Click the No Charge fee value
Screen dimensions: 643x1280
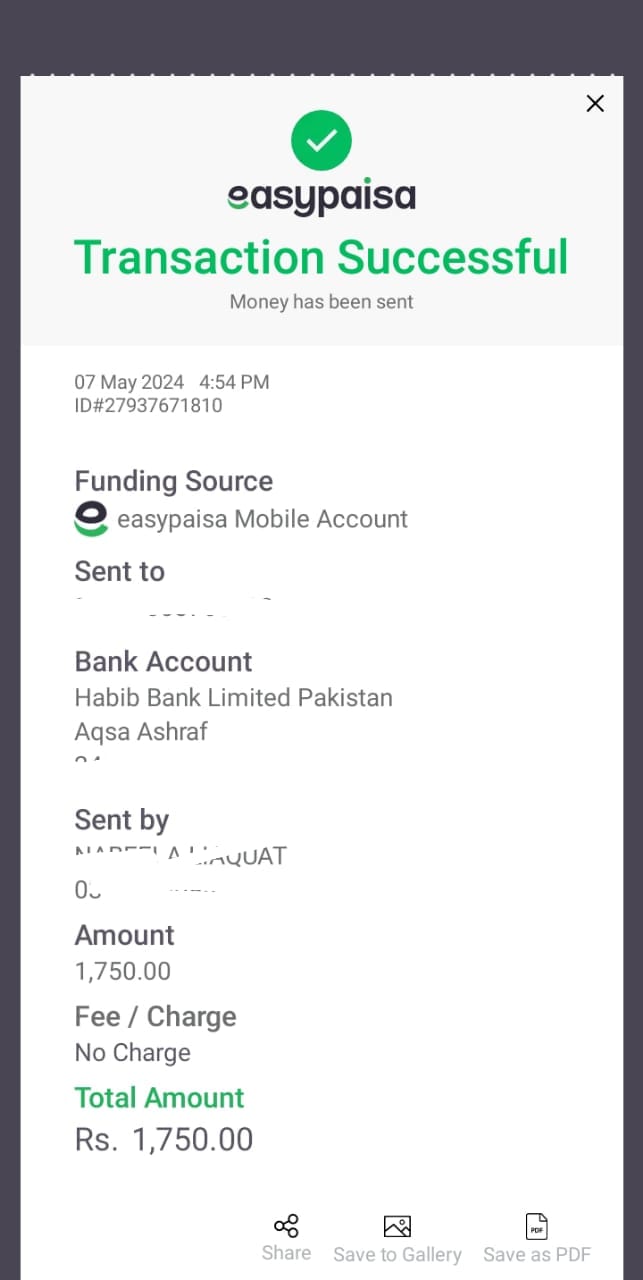(x=133, y=1052)
